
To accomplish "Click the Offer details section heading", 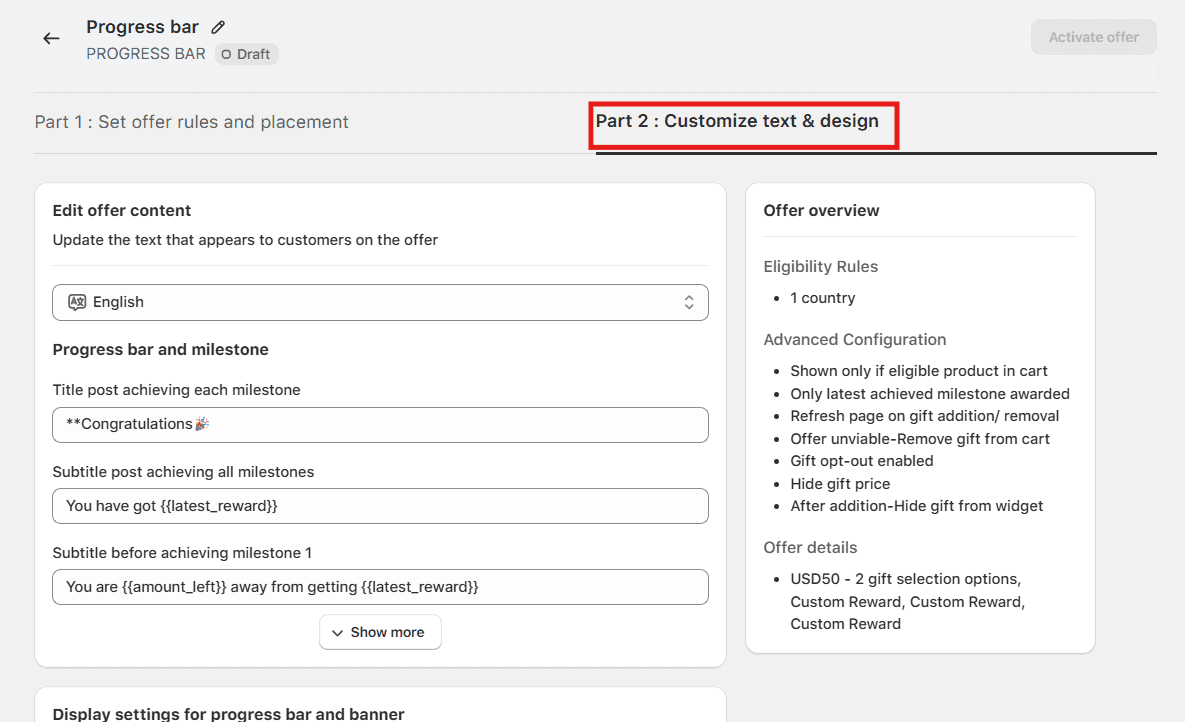I will [810, 547].
